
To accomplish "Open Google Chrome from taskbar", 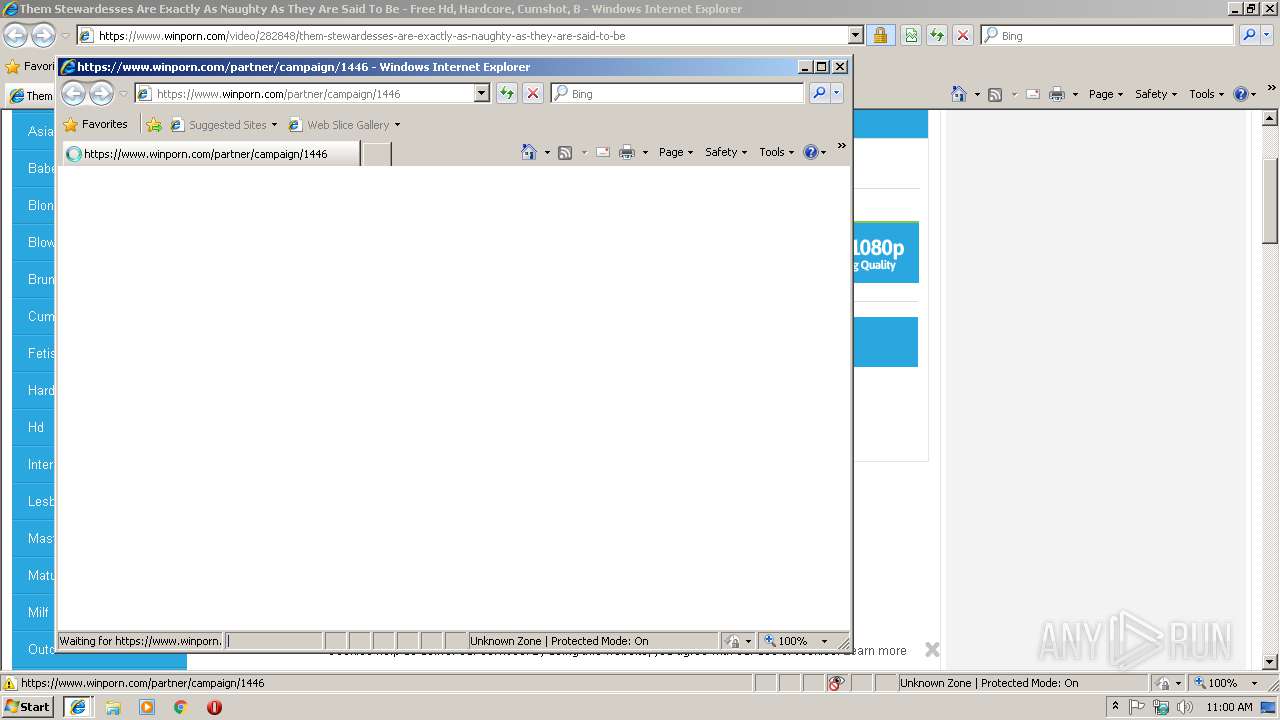I will [180, 707].
